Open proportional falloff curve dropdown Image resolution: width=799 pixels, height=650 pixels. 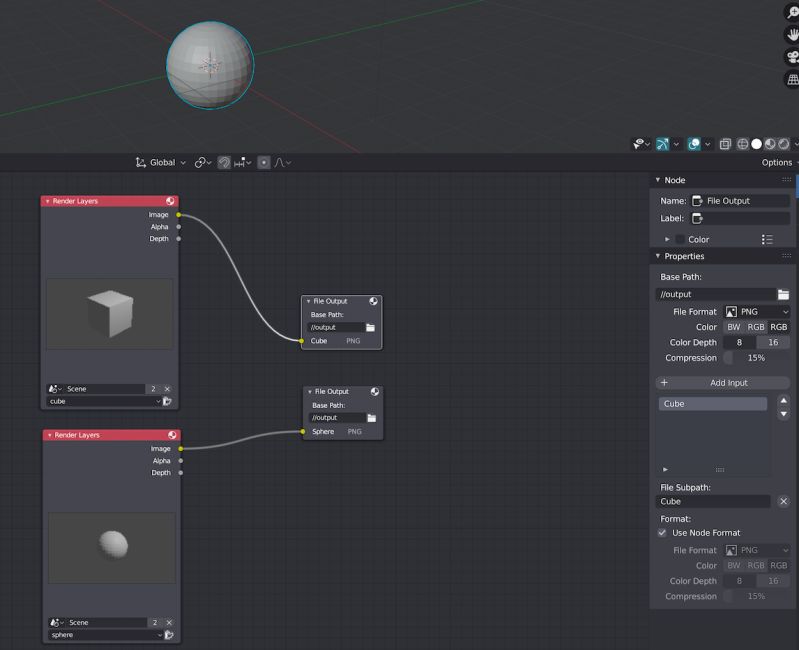tap(283, 162)
